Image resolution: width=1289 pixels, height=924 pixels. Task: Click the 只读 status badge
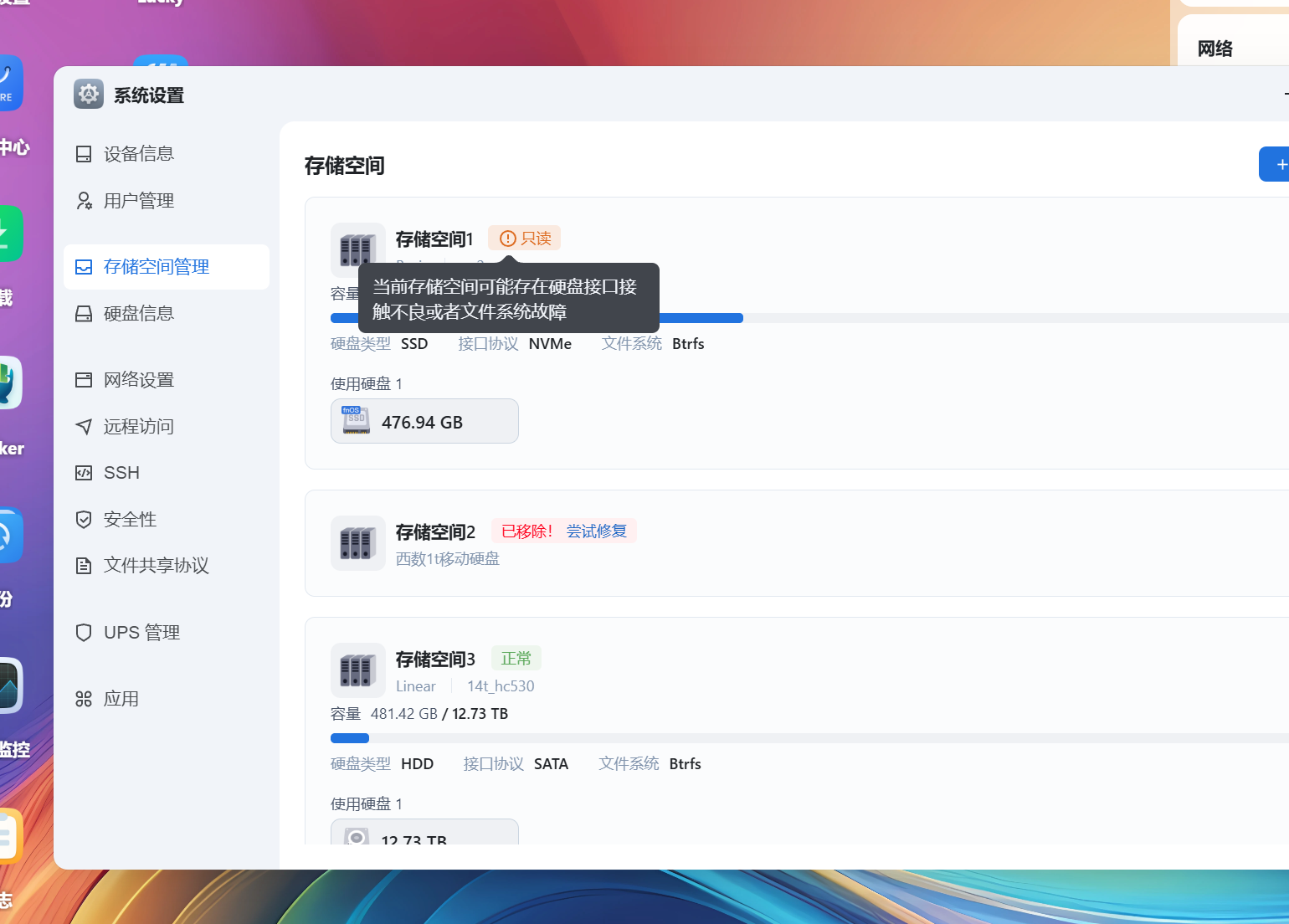tap(525, 239)
